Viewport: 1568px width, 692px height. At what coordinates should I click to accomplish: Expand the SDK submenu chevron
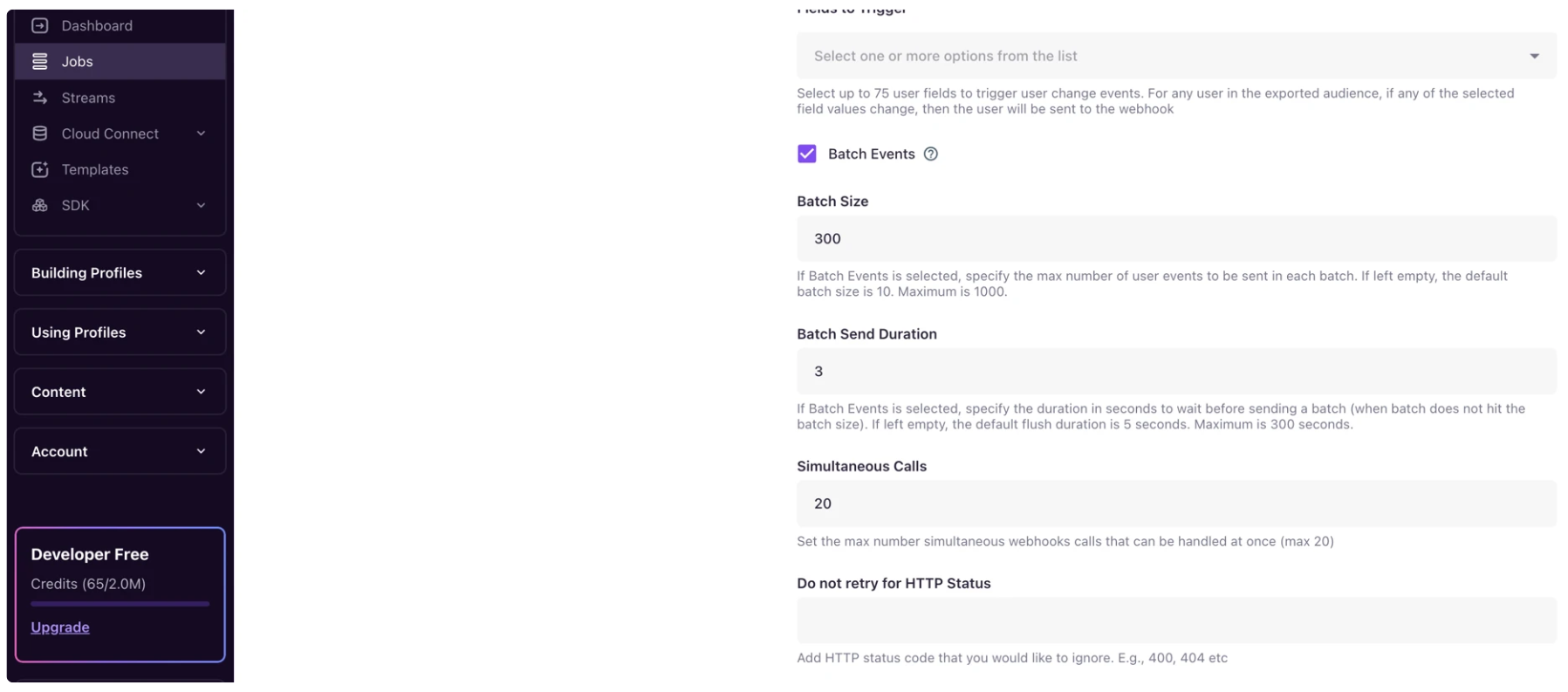(202, 205)
